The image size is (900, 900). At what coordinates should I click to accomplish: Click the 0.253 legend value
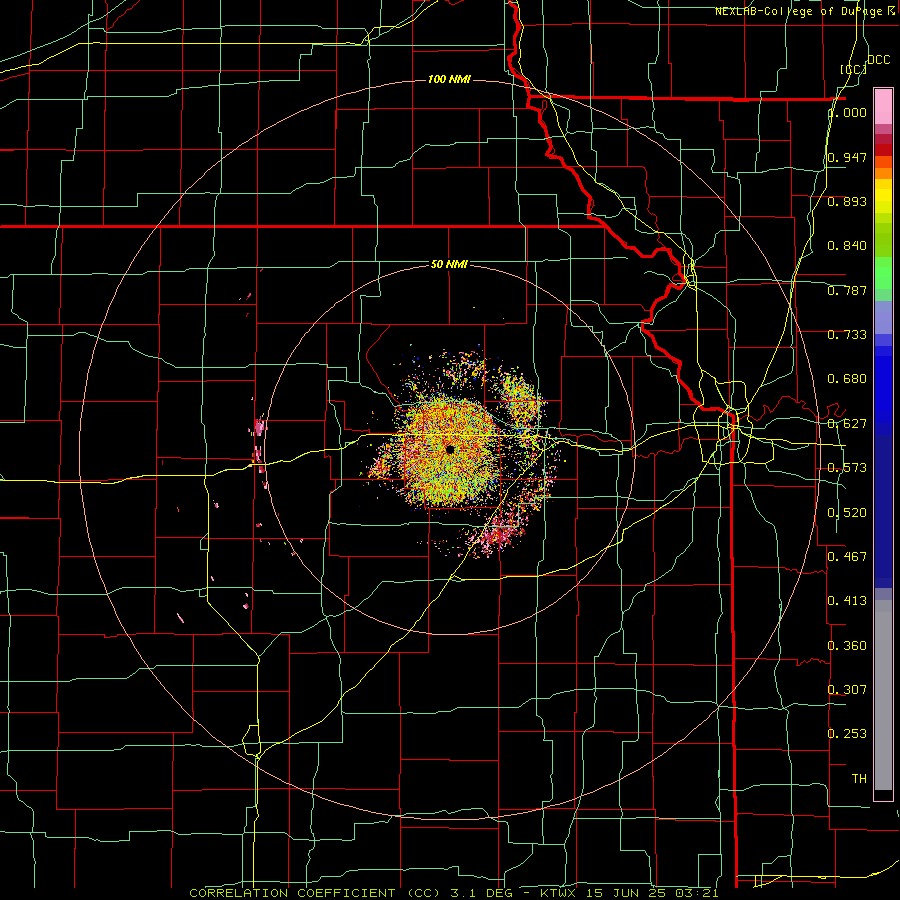847,734
